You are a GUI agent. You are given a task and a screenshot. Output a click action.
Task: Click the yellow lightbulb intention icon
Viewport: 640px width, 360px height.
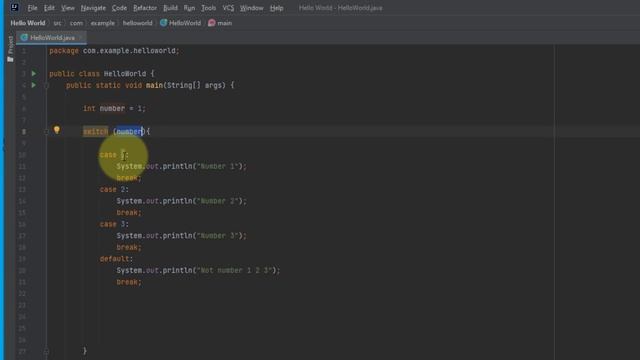tap(57, 130)
